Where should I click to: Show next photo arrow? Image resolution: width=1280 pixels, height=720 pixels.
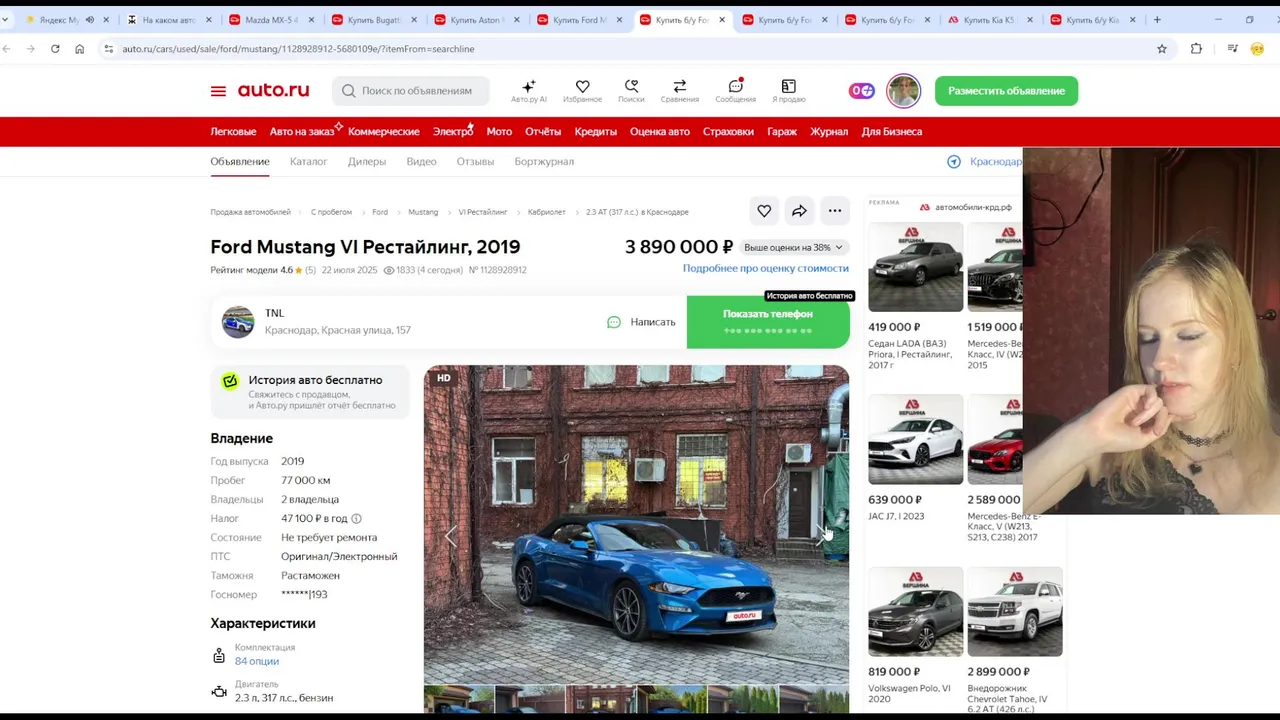(x=823, y=537)
